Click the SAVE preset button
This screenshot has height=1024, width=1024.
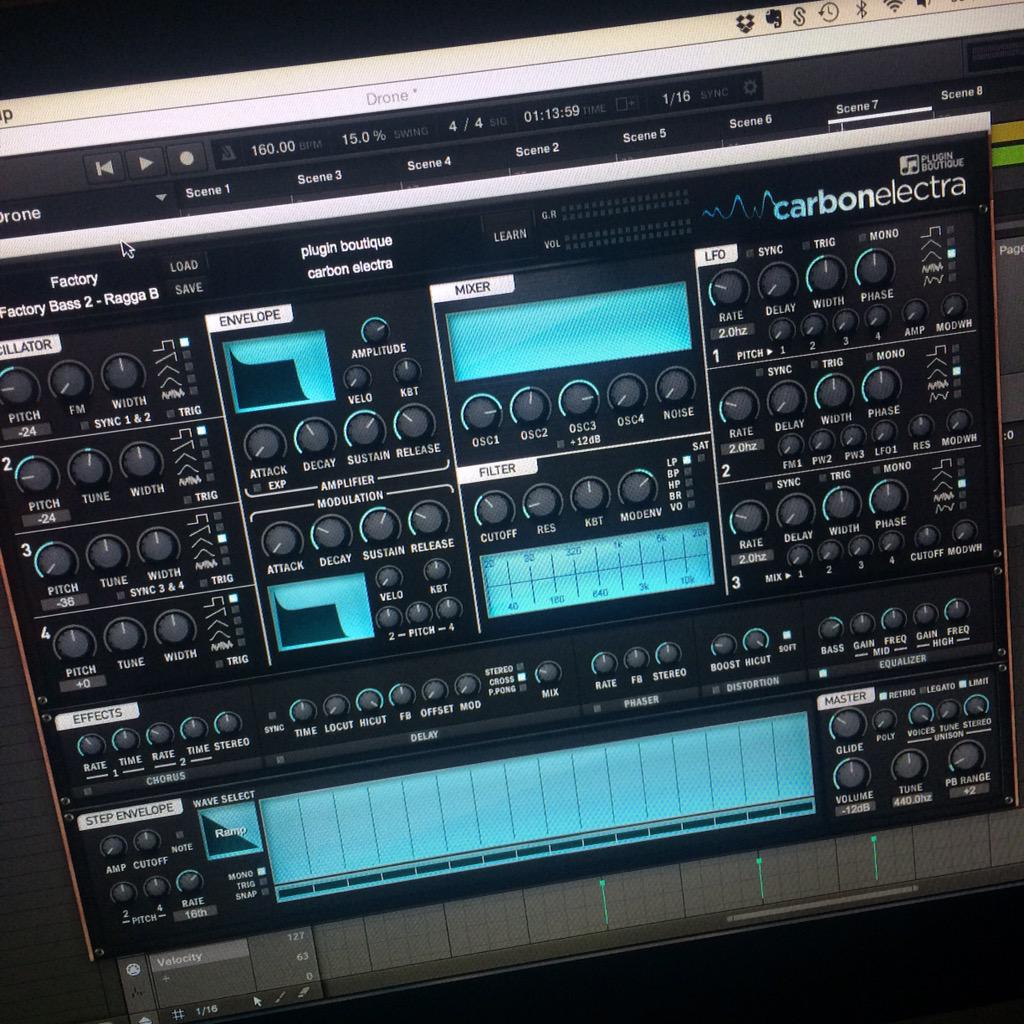click(188, 289)
